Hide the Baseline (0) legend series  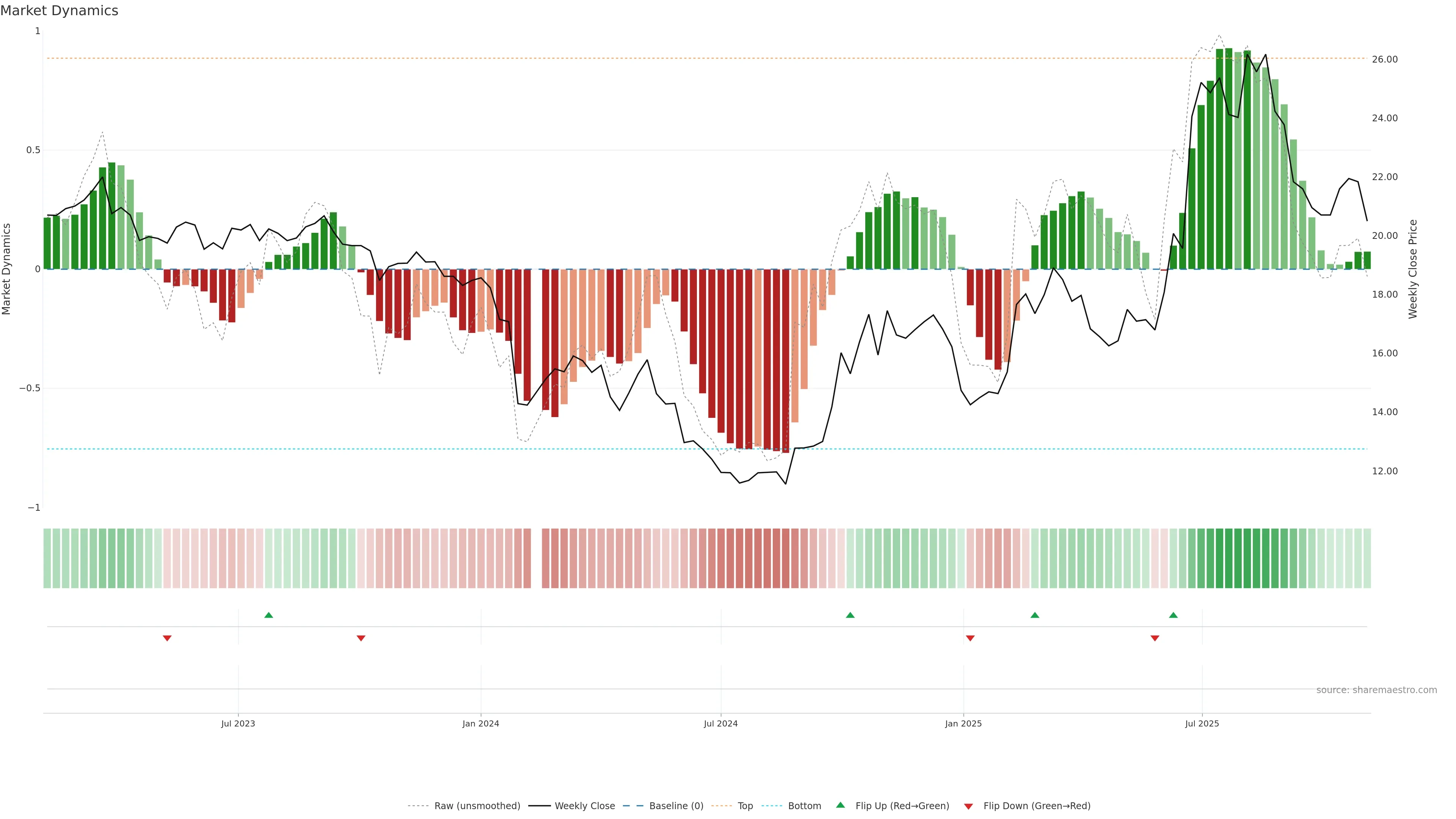tap(676, 806)
